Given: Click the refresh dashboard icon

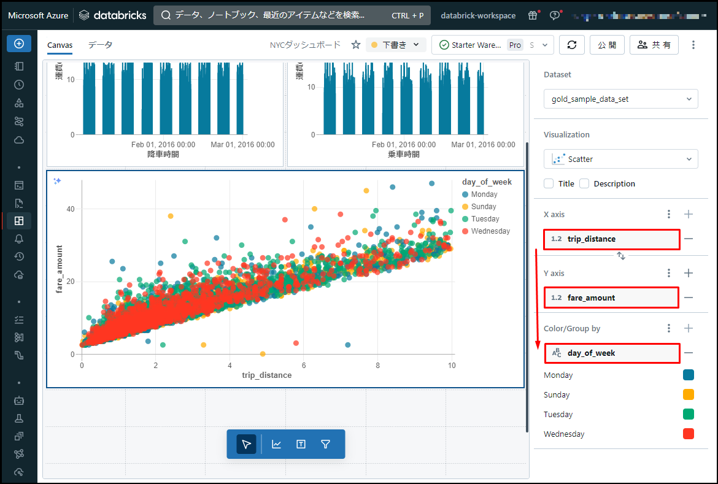Looking at the screenshot, I should click(x=572, y=45).
